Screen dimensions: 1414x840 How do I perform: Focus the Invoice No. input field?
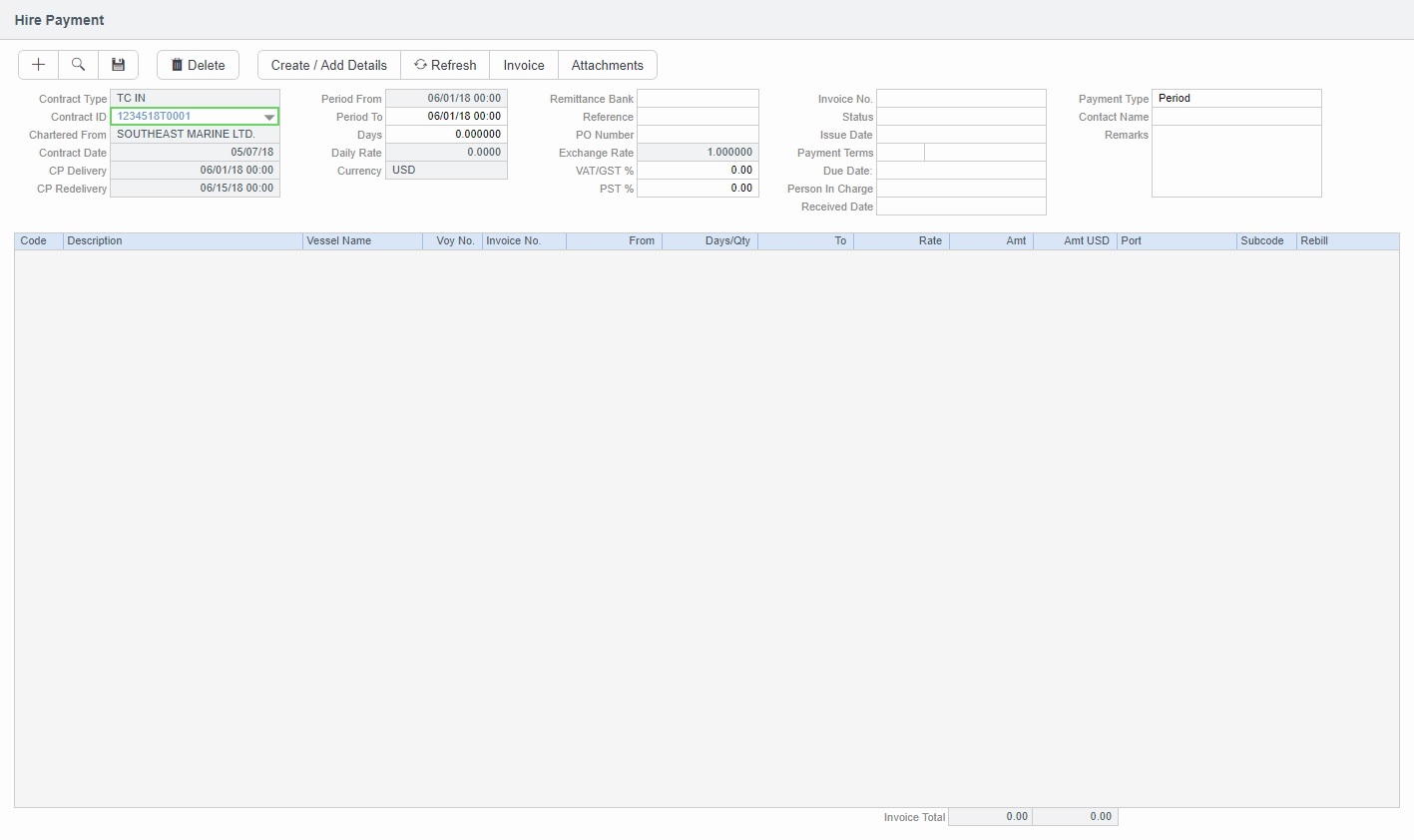(x=960, y=99)
